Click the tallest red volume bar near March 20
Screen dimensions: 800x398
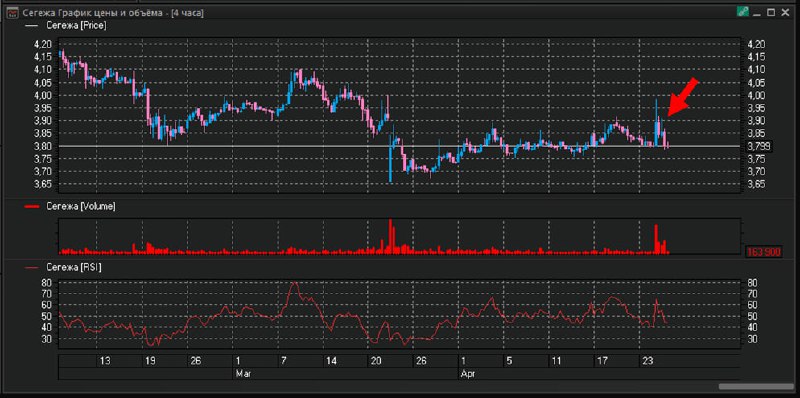tap(391, 236)
